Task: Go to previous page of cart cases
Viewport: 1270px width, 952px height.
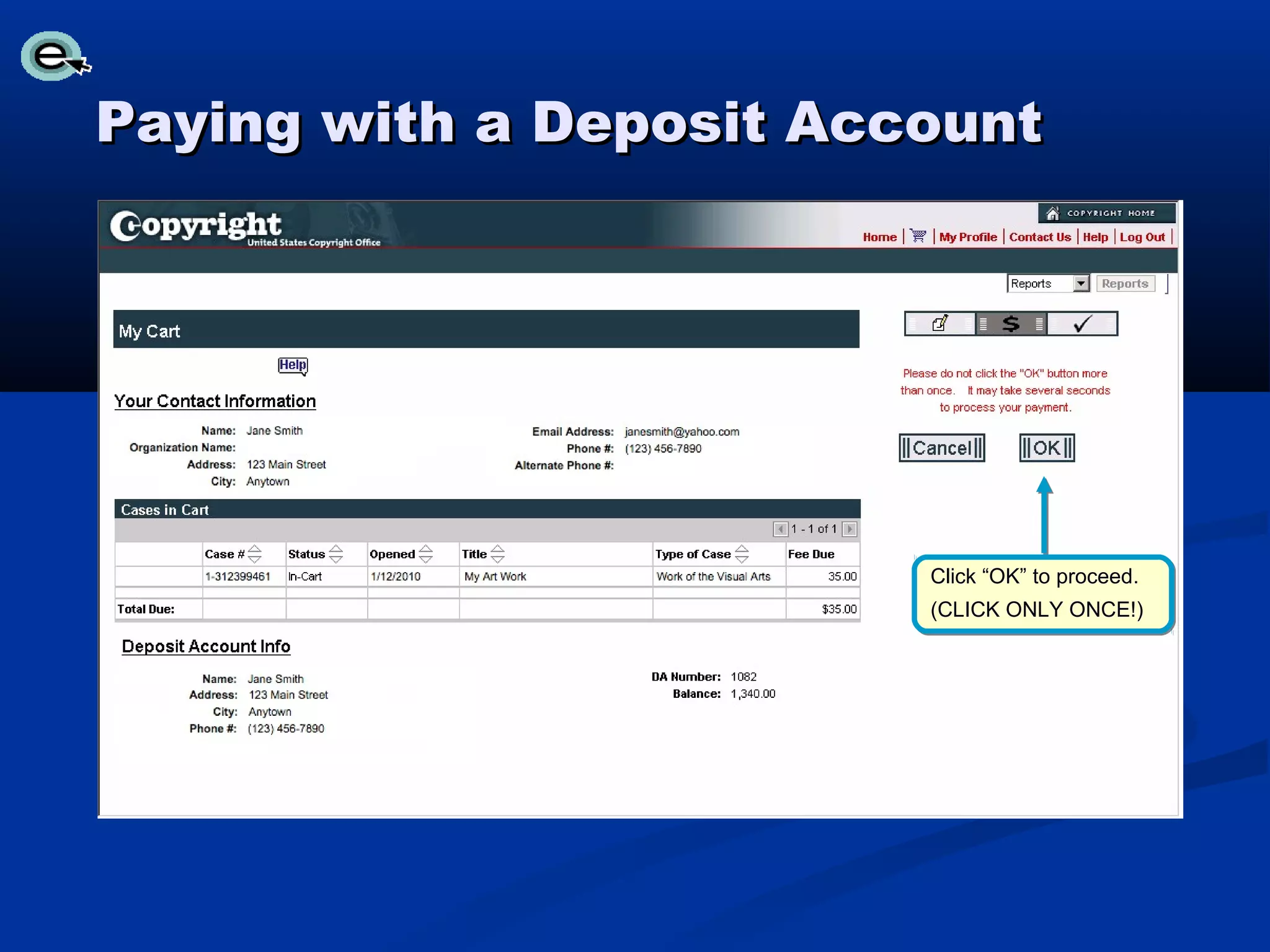Action: (x=780, y=529)
